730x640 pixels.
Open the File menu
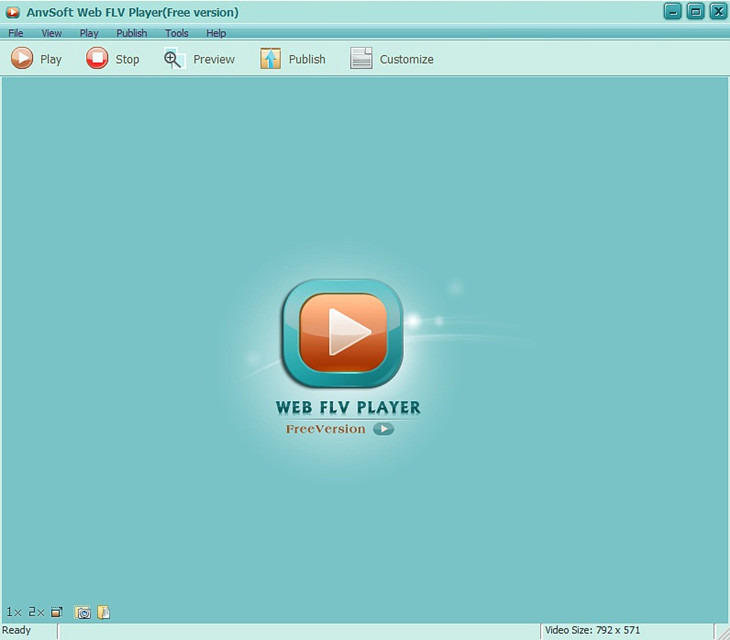[x=15, y=33]
